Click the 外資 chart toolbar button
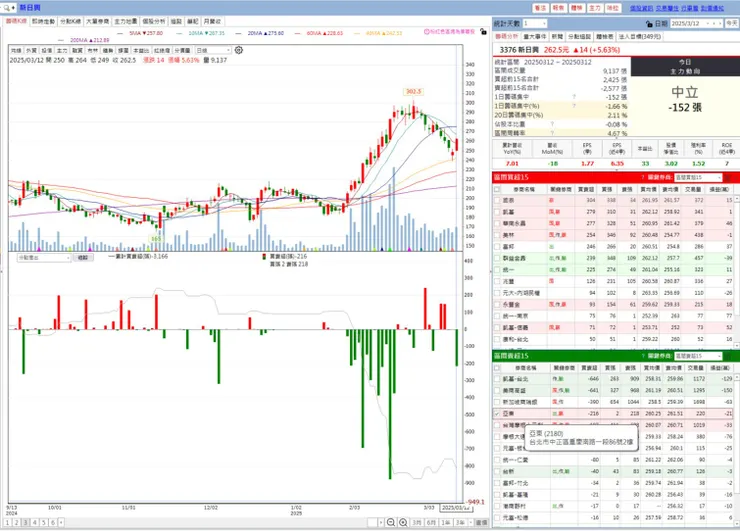This screenshot has width=740, height=531. (31, 51)
